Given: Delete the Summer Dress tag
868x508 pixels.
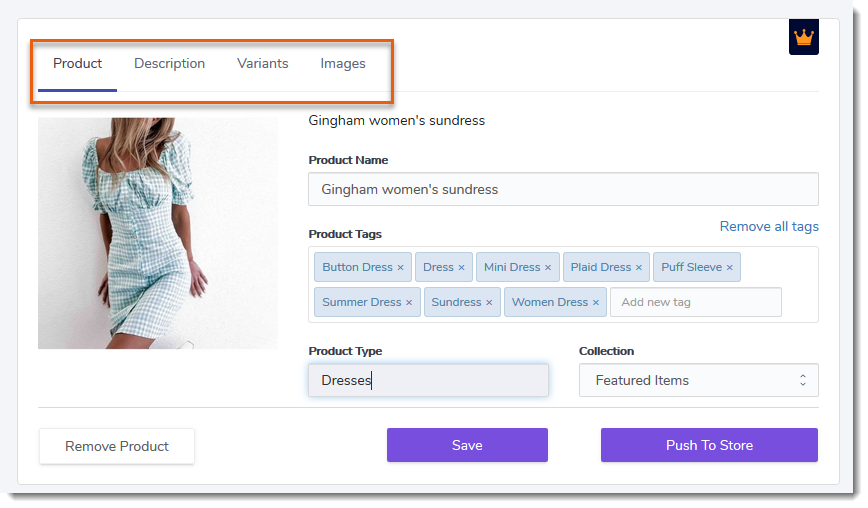Looking at the screenshot, I should coord(409,303).
